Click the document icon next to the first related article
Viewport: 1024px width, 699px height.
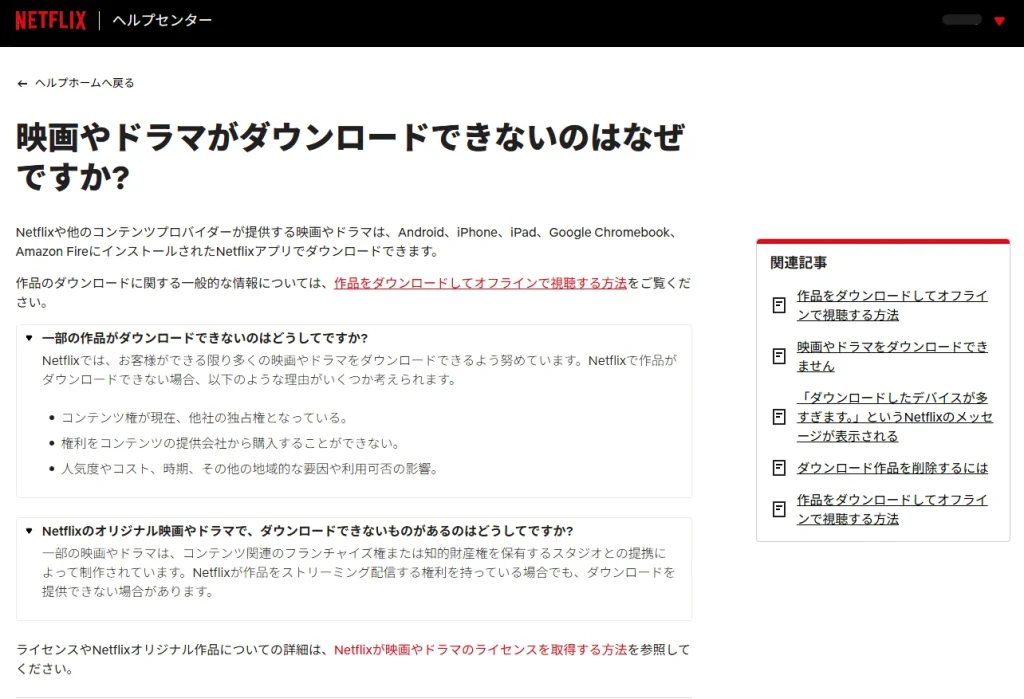[x=778, y=305]
